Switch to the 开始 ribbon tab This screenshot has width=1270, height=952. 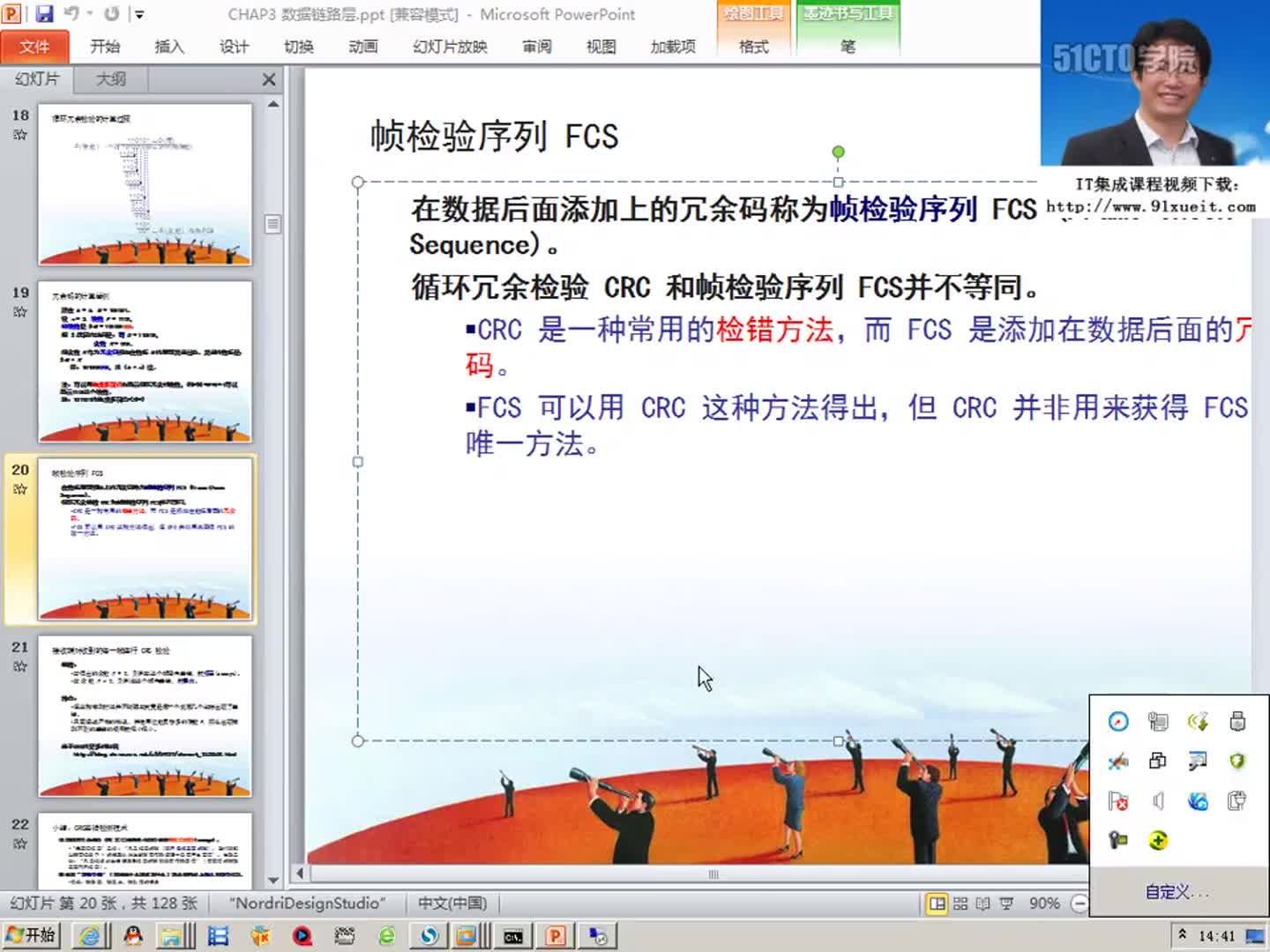pos(105,47)
